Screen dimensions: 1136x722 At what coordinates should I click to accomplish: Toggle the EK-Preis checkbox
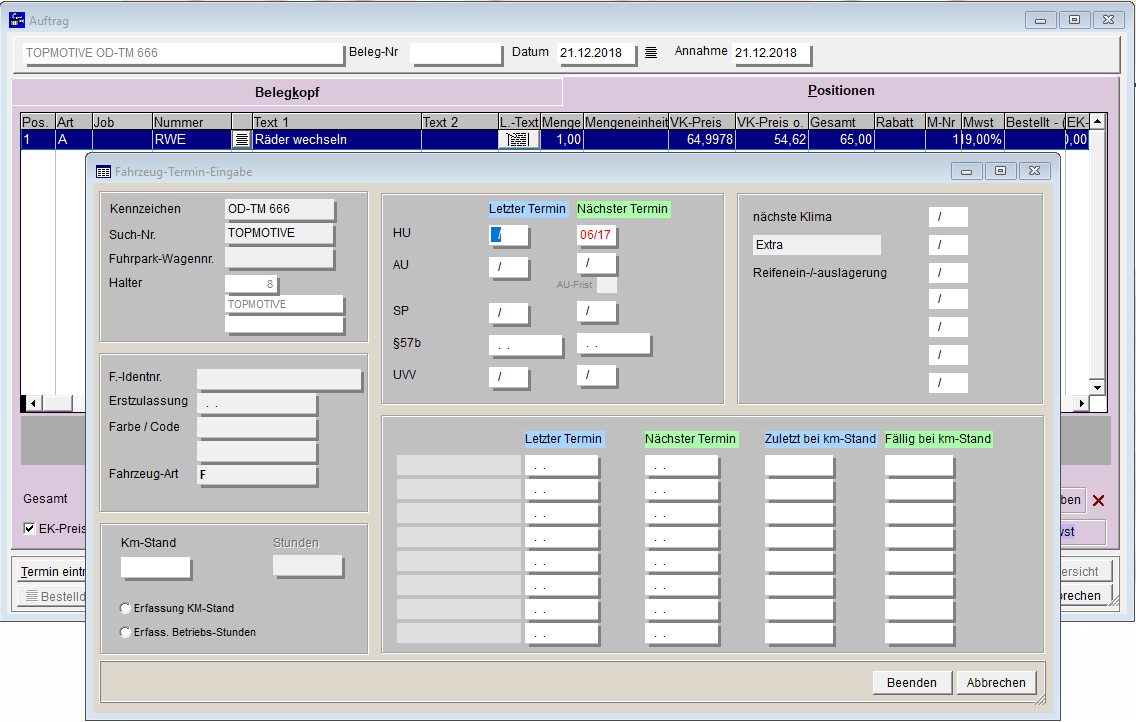[29, 528]
